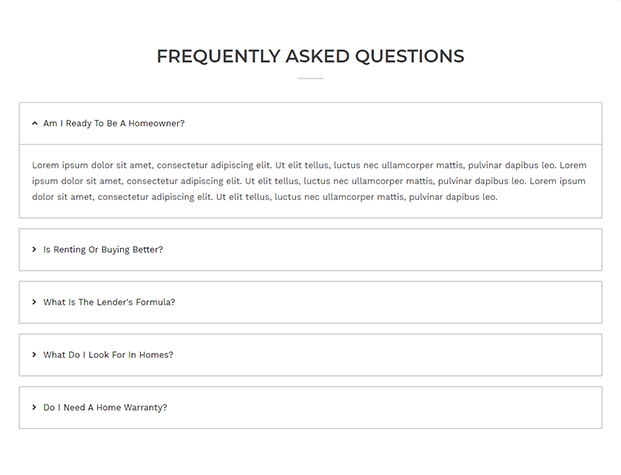Image resolution: width=621 pixels, height=475 pixels.
Task: Expand Is Renting Or Buying Better?
Action: click(x=103, y=250)
